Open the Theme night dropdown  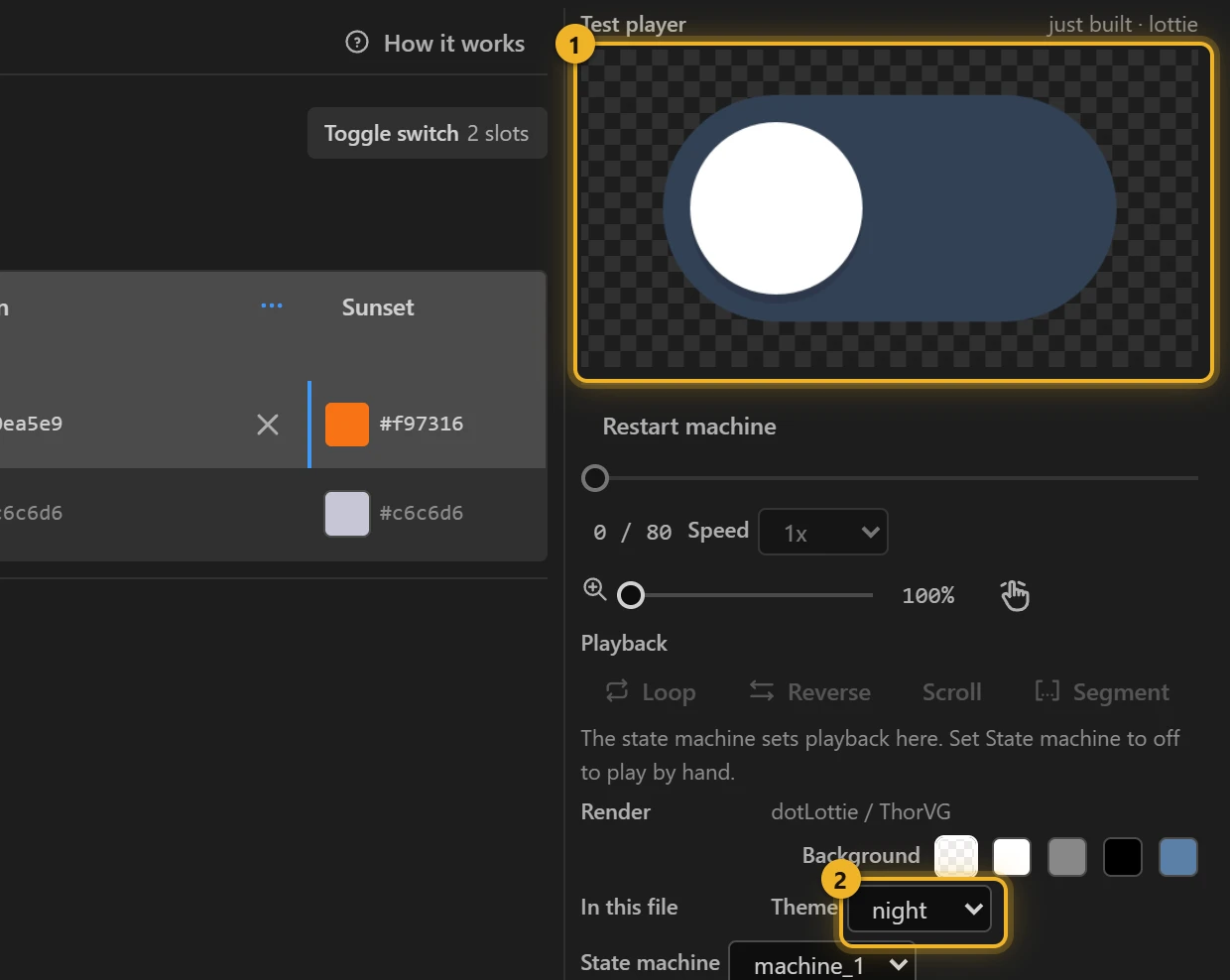coord(920,910)
